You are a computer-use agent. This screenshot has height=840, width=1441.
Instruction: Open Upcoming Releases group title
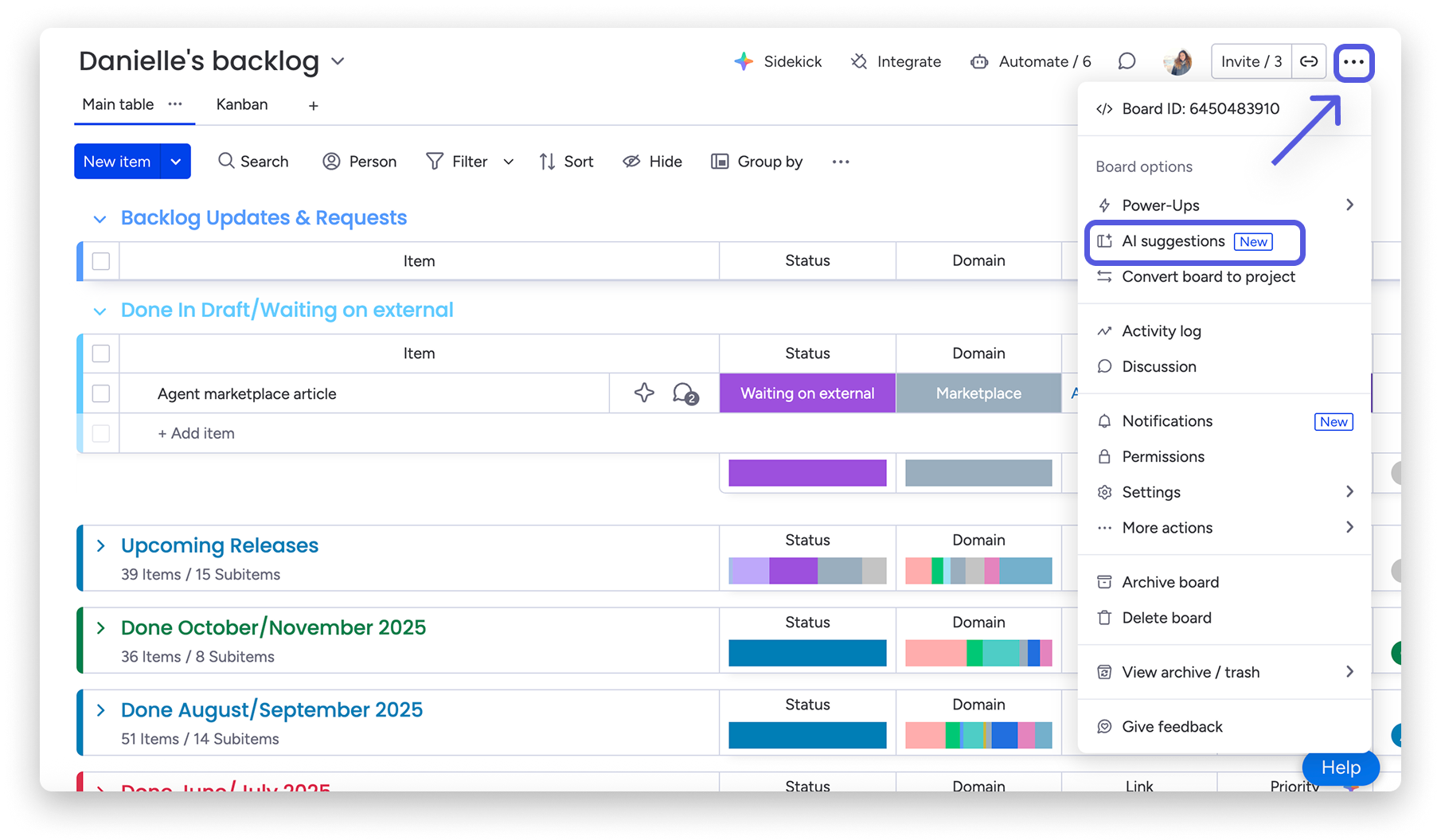(220, 545)
